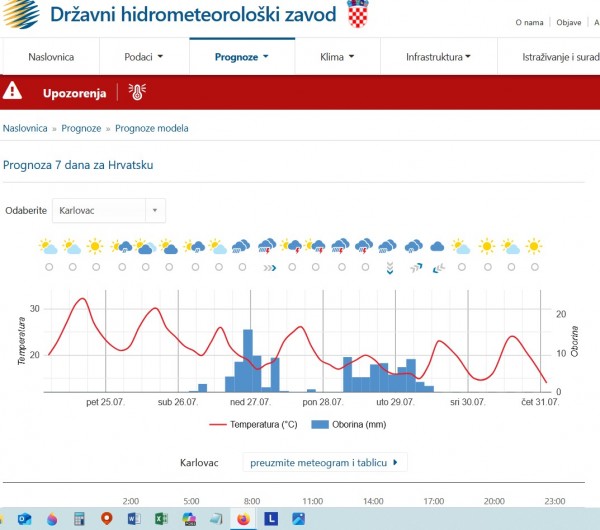Open the warning triangle alert icon
The image size is (600, 530).
[x=12, y=91]
